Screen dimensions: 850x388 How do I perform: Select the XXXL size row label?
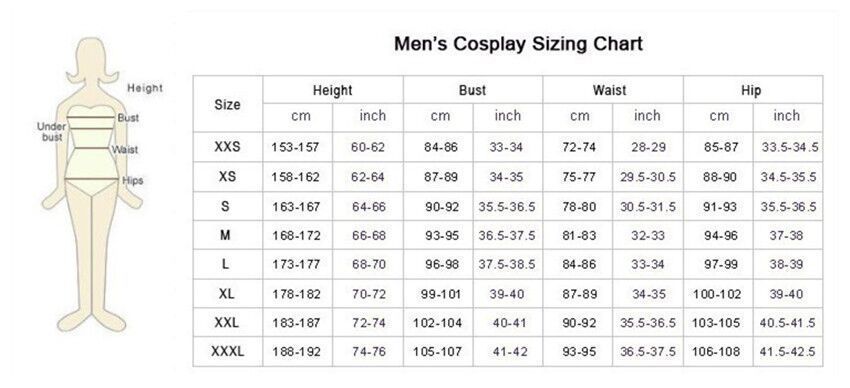(x=228, y=352)
